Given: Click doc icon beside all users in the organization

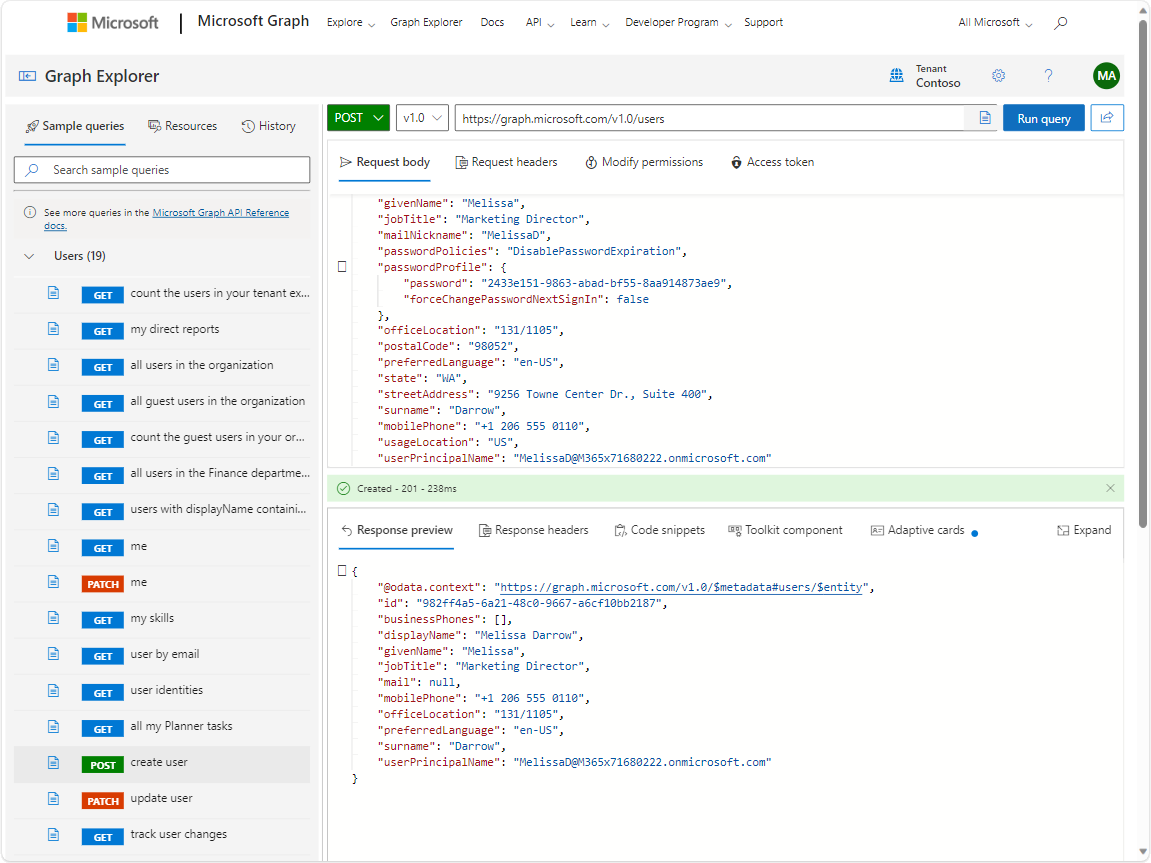Looking at the screenshot, I should (54, 365).
